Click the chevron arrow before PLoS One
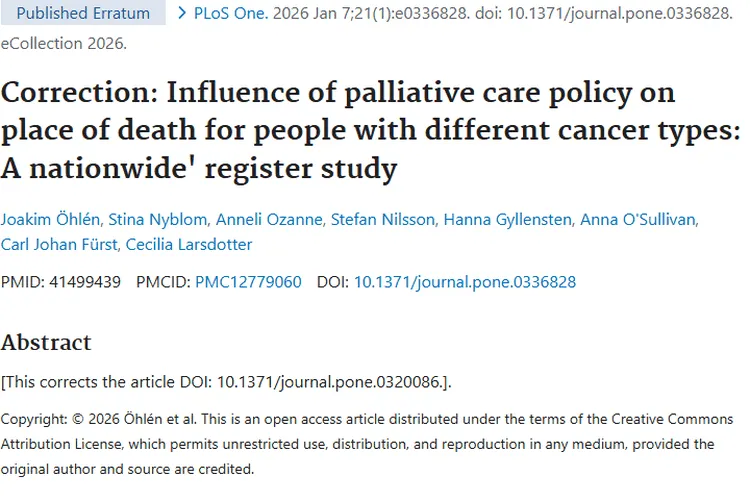Viewport: 750px width, 500px height. click(181, 14)
